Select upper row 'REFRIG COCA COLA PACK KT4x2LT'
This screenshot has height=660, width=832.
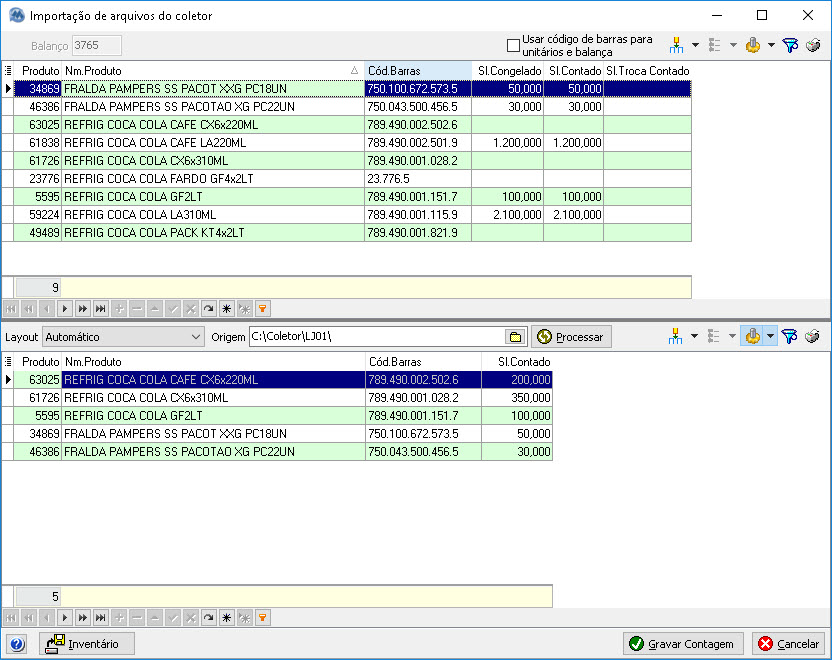(352, 233)
